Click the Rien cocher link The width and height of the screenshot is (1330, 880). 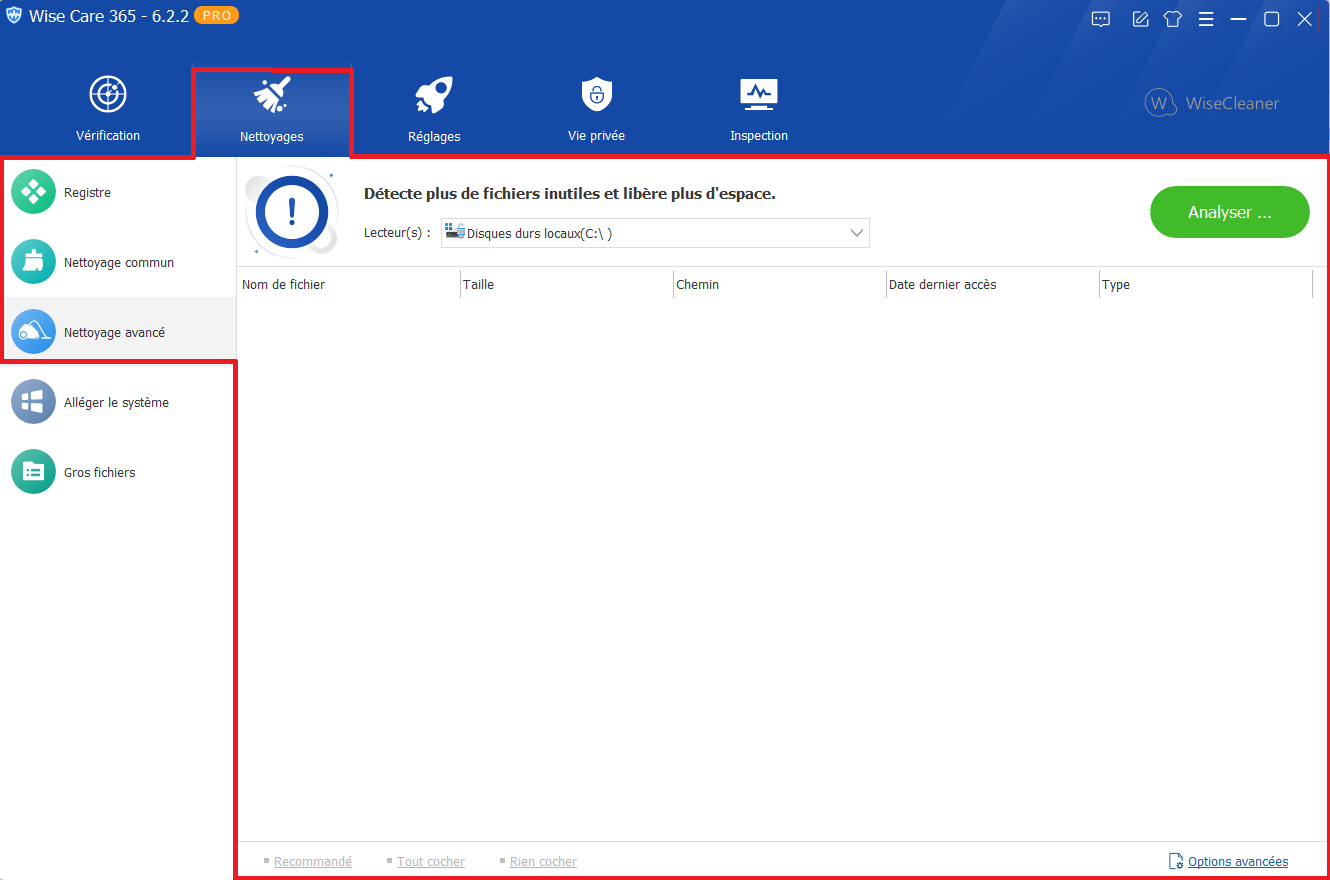[543, 862]
